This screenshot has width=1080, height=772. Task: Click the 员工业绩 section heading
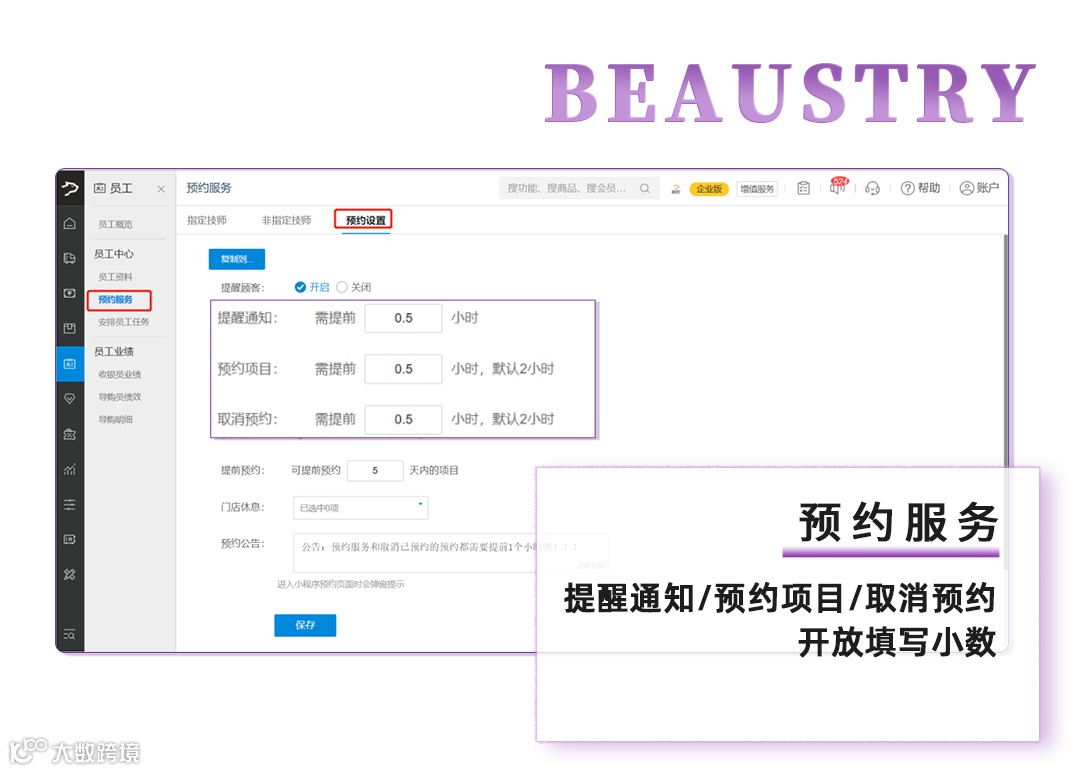114,352
